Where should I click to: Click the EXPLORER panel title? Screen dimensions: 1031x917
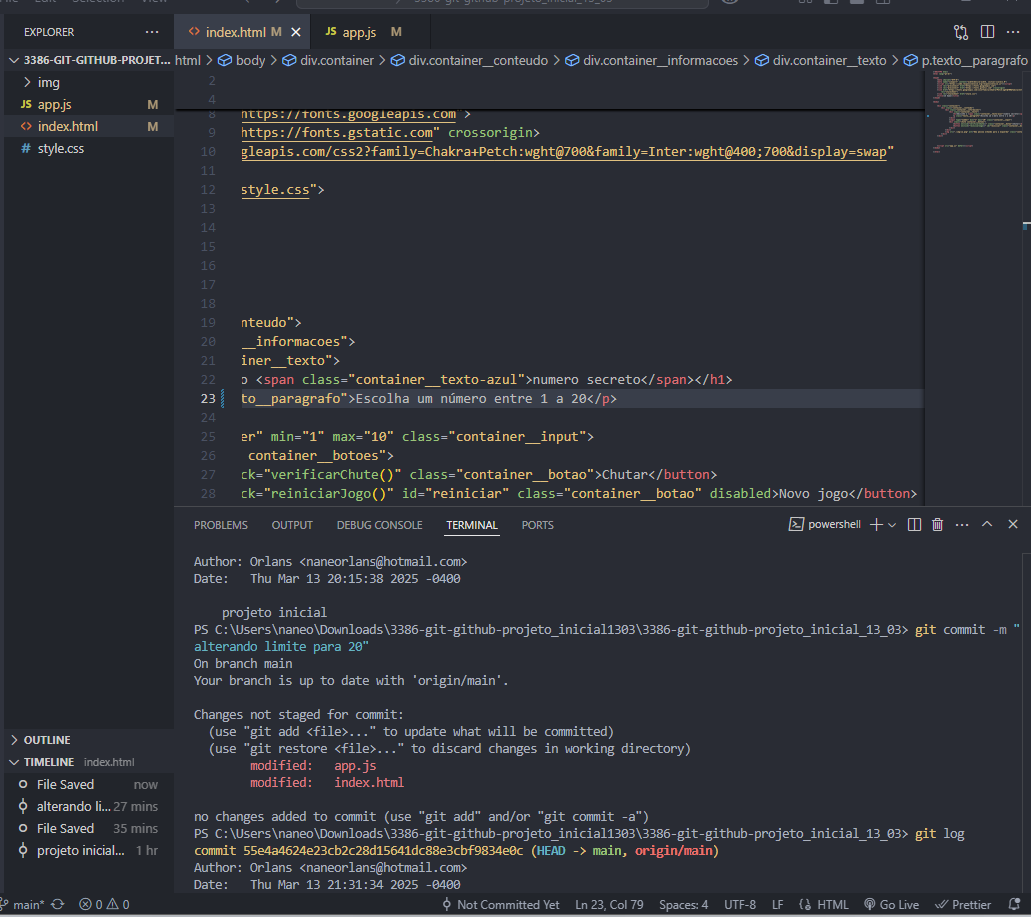coord(49,32)
